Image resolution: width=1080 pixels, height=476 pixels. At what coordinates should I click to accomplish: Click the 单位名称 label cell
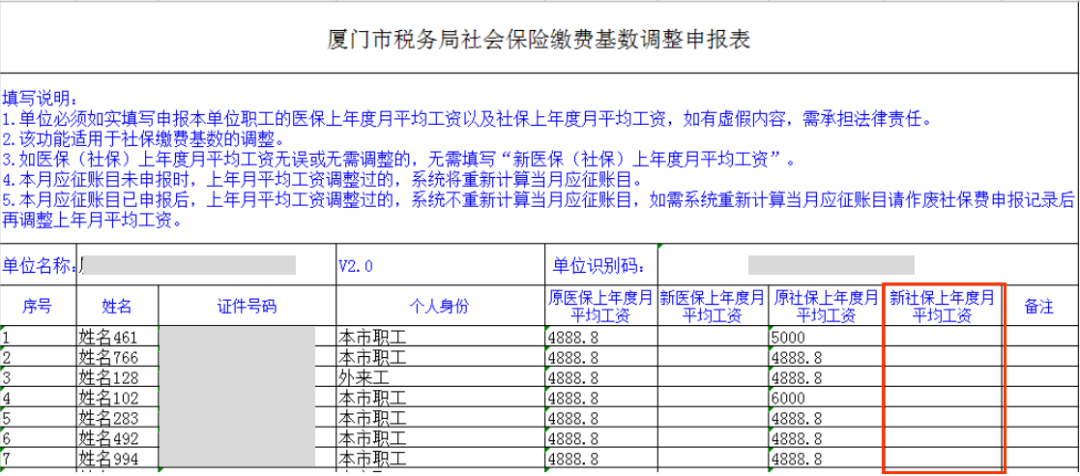click(x=39, y=266)
